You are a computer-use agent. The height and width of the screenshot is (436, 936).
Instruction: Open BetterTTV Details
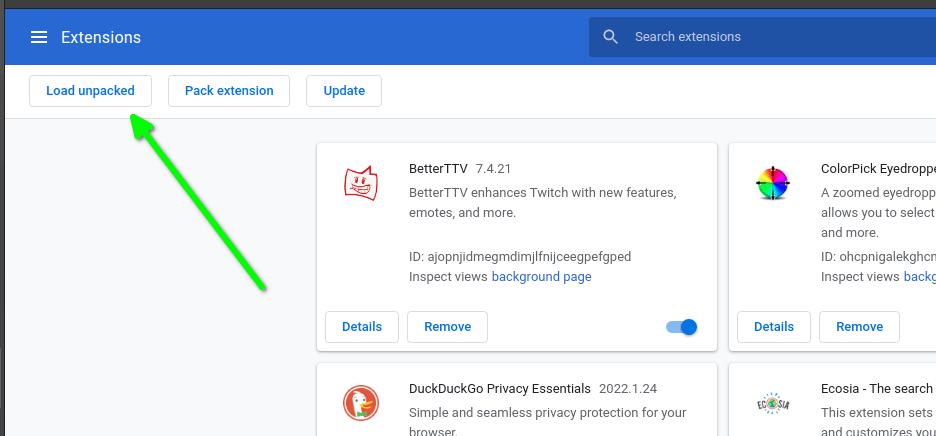(x=362, y=327)
